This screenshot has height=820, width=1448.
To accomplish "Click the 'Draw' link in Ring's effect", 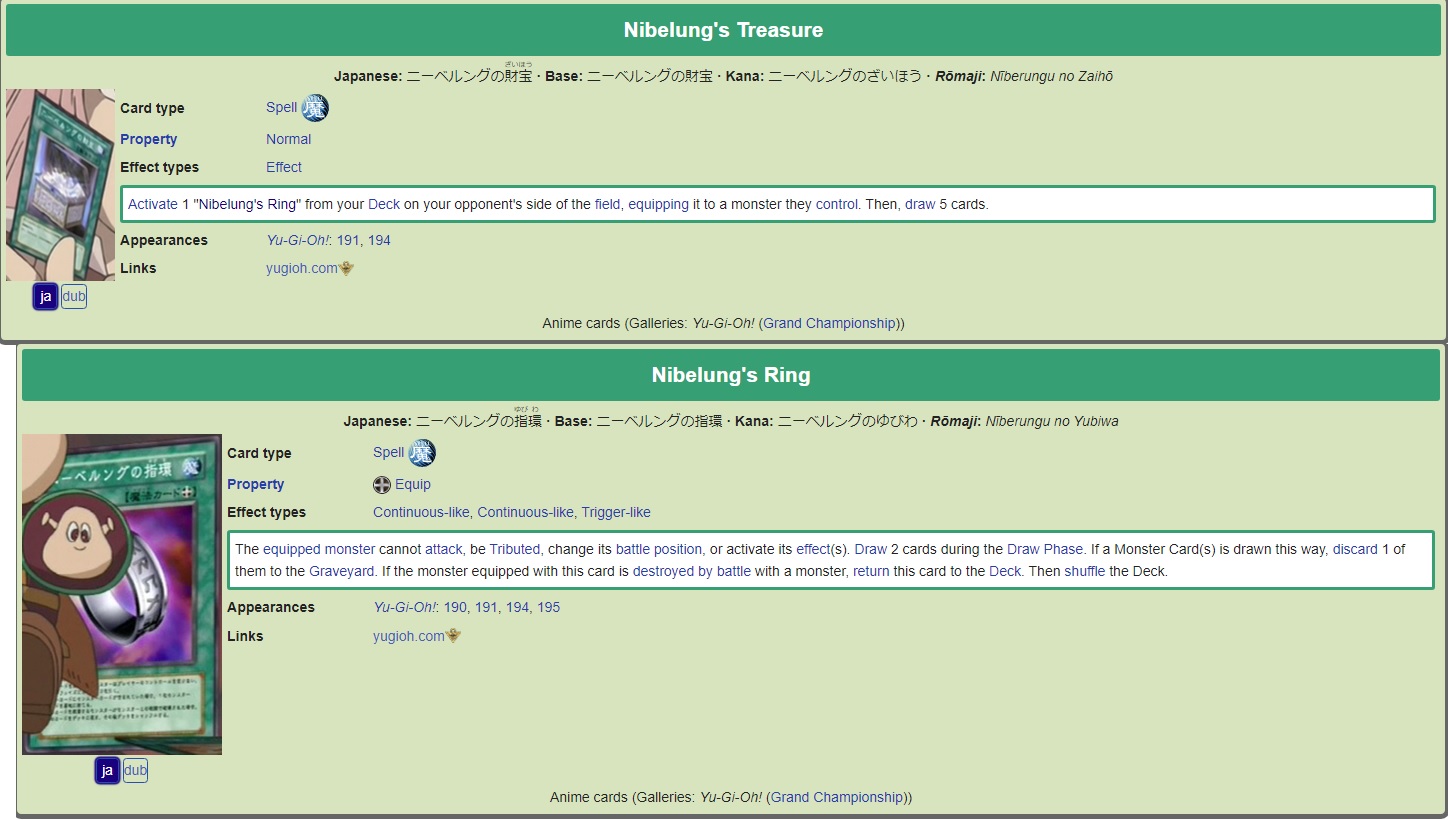I will coord(870,549).
